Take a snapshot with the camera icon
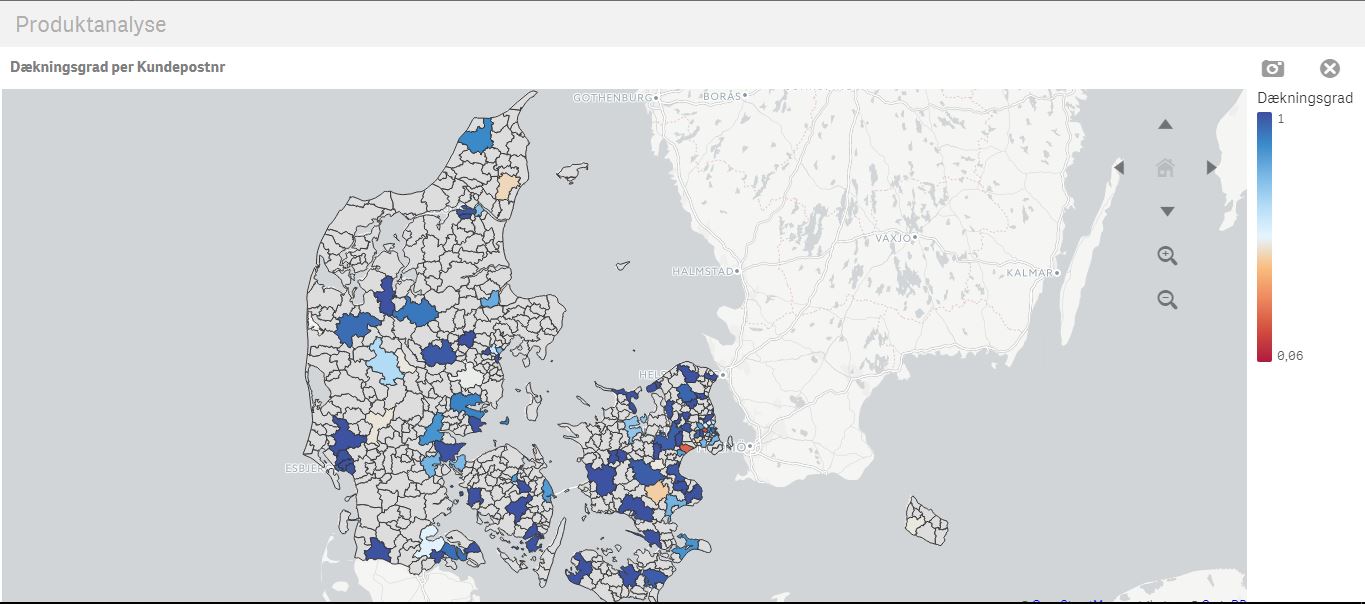 tap(1272, 68)
